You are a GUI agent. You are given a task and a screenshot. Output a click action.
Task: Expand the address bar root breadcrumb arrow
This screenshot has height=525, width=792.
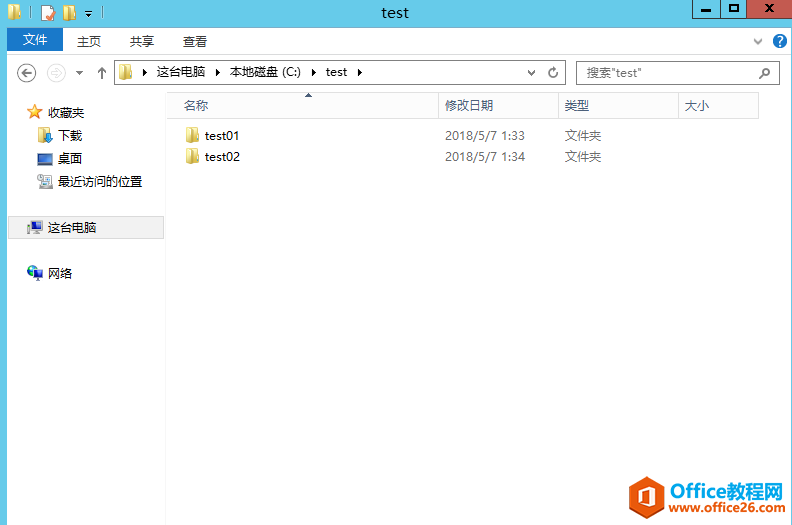click(x=144, y=72)
